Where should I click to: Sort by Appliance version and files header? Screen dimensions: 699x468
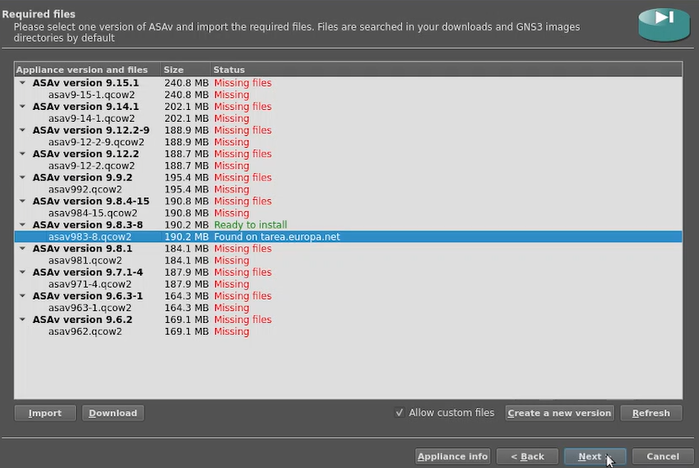(87, 70)
